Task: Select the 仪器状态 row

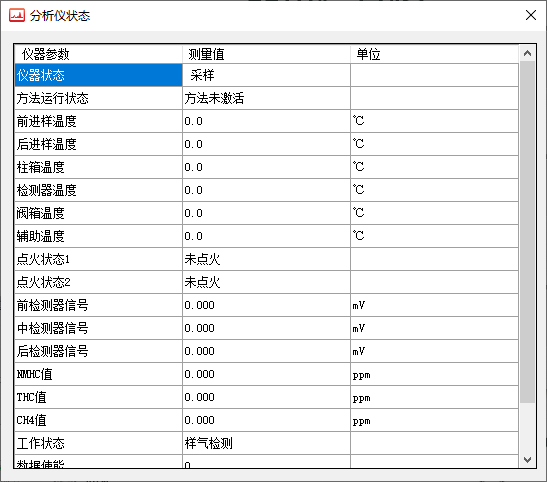Action: click(266, 75)
